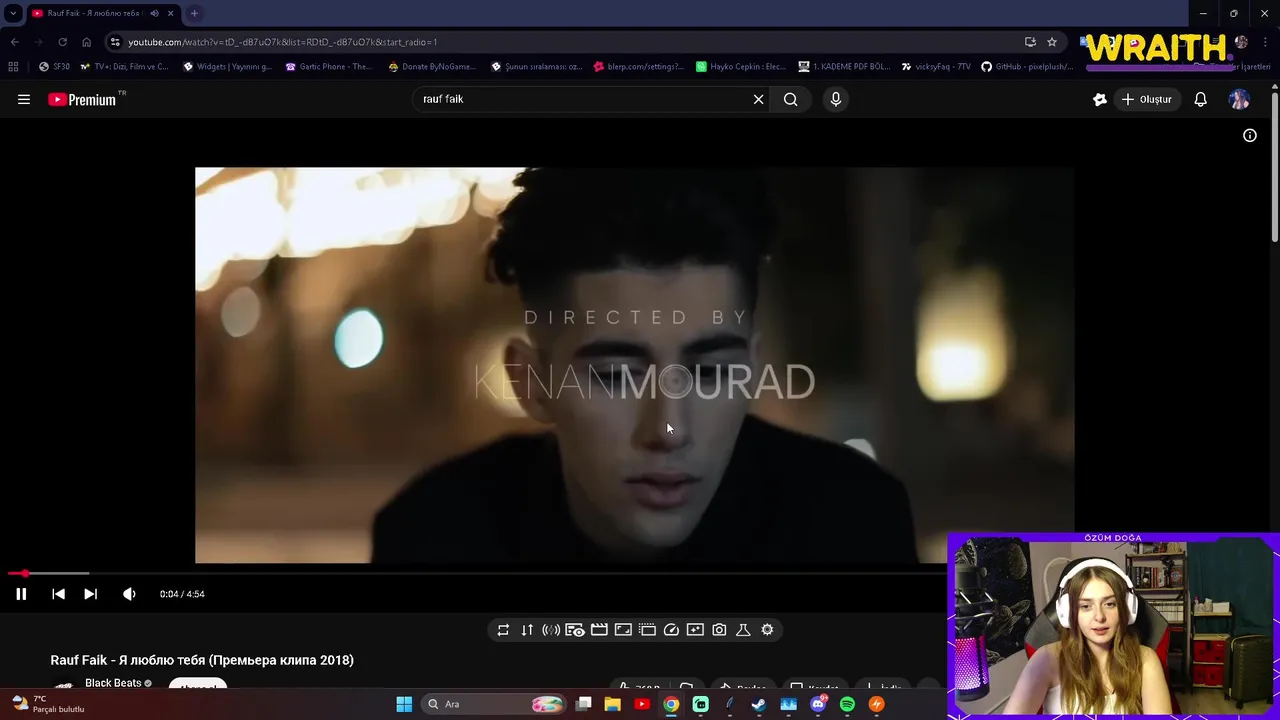Screen dimensions: 1280x720
Task: Go back in browser history
Action: [x=14, y=42]
